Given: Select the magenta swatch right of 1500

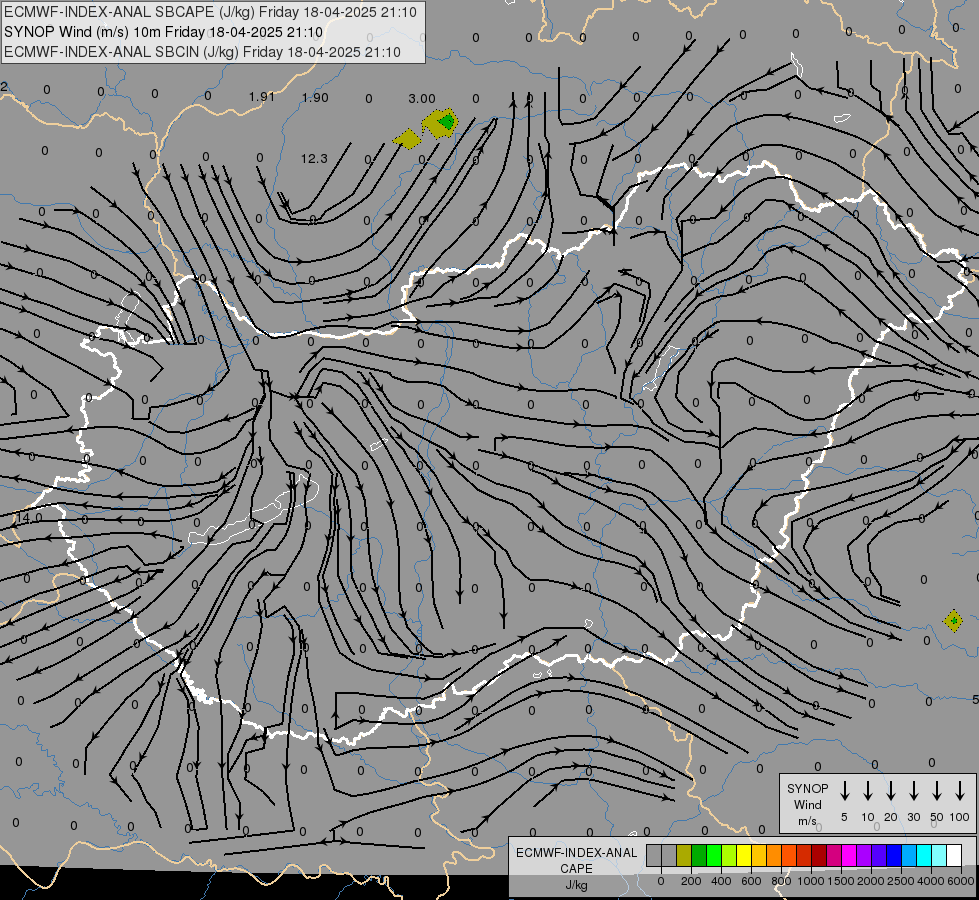Looking at the screenshot, I should click(x=849, y=855).
